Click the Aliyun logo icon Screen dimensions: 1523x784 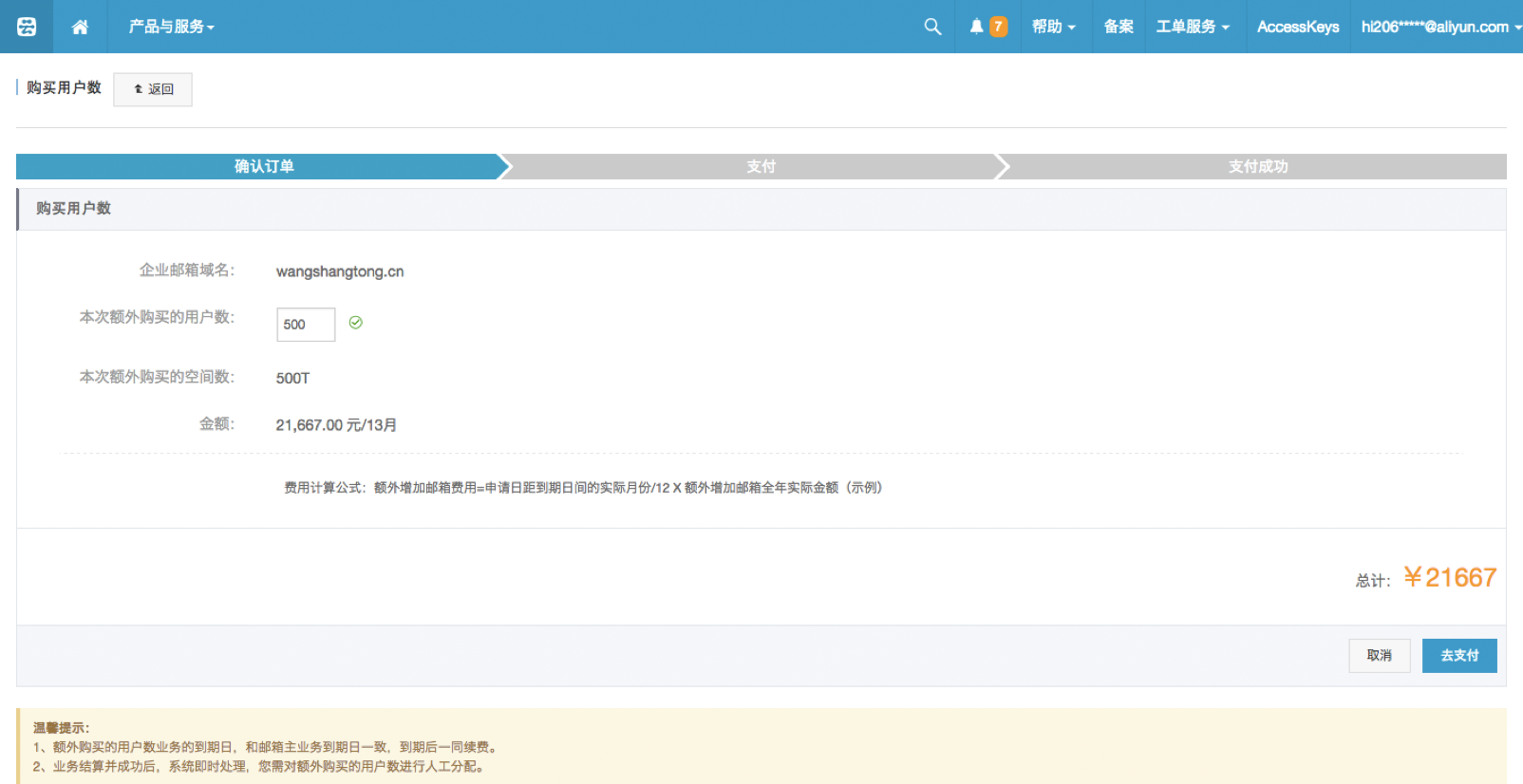click(27, 27)
